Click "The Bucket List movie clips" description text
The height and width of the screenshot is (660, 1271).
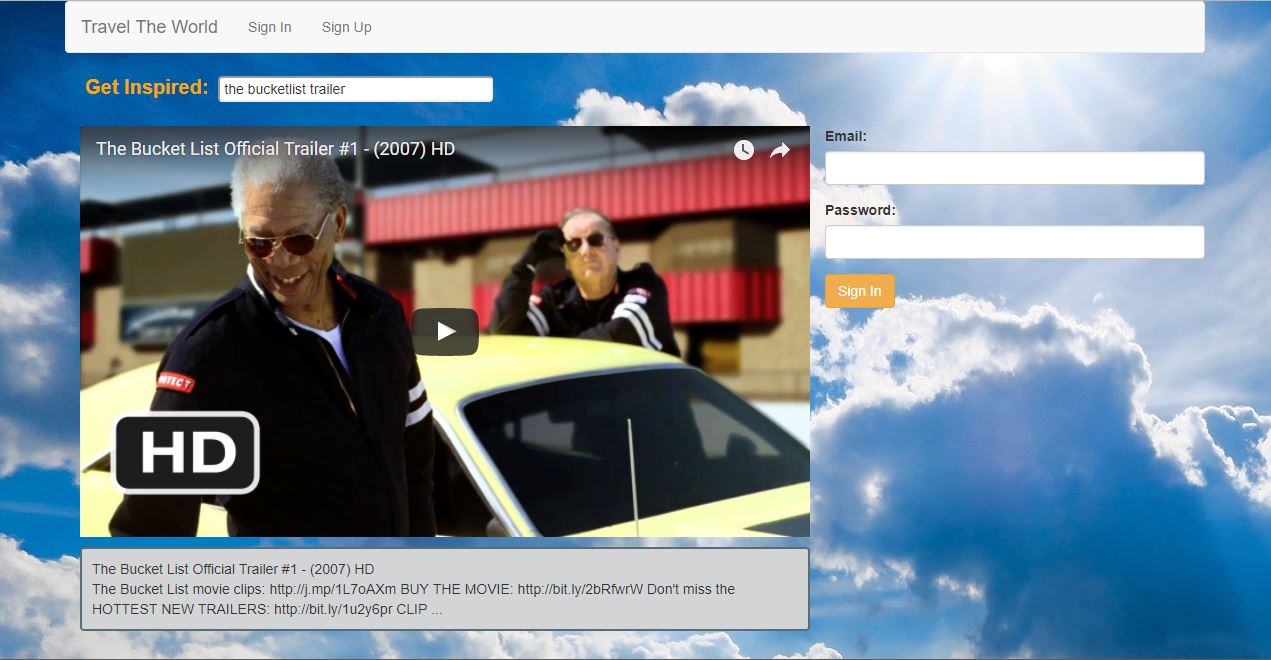[x=178, y=589]
